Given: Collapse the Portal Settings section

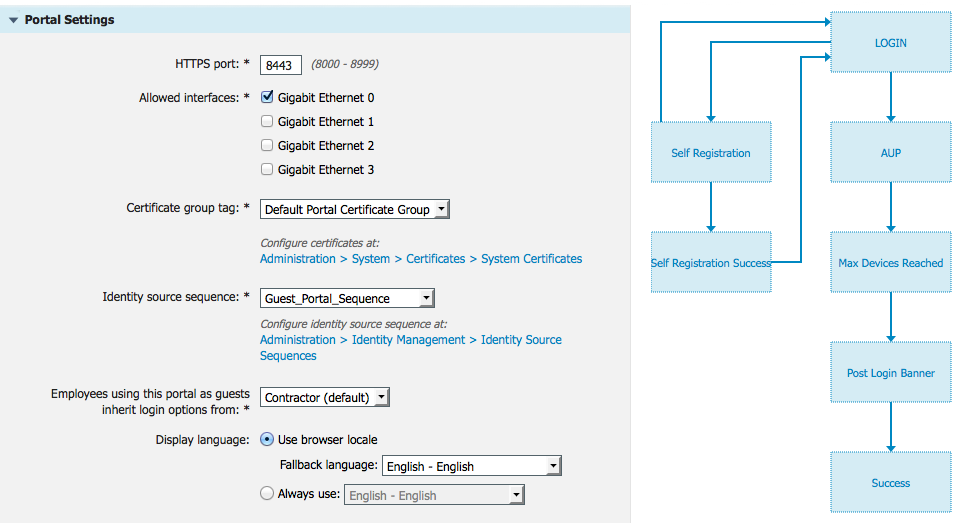Looking at the screenshot, I should point(14,20).
